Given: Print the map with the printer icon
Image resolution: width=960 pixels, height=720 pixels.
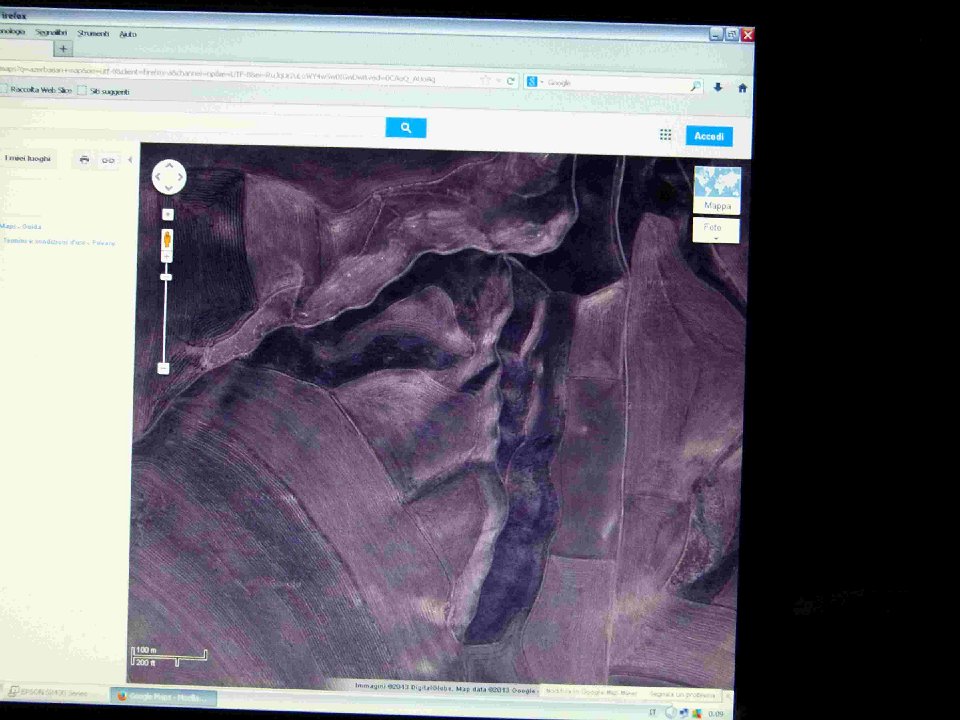Looking at the screenshot, I should tap(84, 160).
